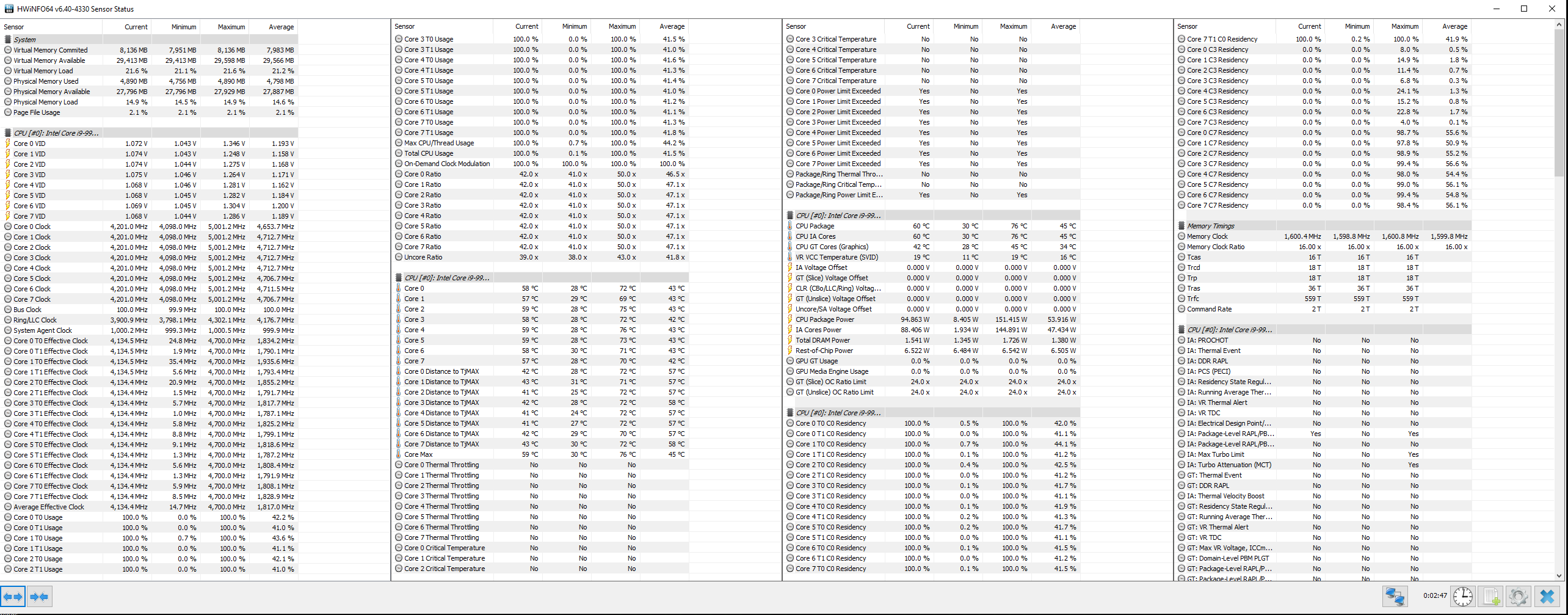Select the GT (Slice) OC Ratio Limit row
This screenshot has width=1568, height=615.
pyautogui.click(x=932, y=382)
